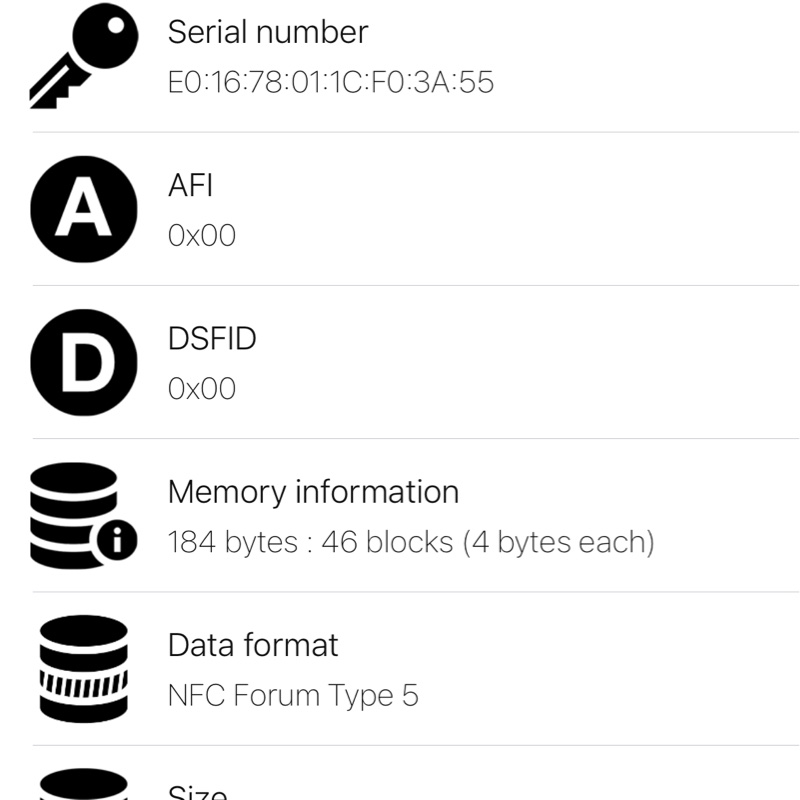Tap serial value E0:16:78:01:1C:F0:3A:55
The height and width of the screenshot is (800, 800).
(x=330, y=82)
